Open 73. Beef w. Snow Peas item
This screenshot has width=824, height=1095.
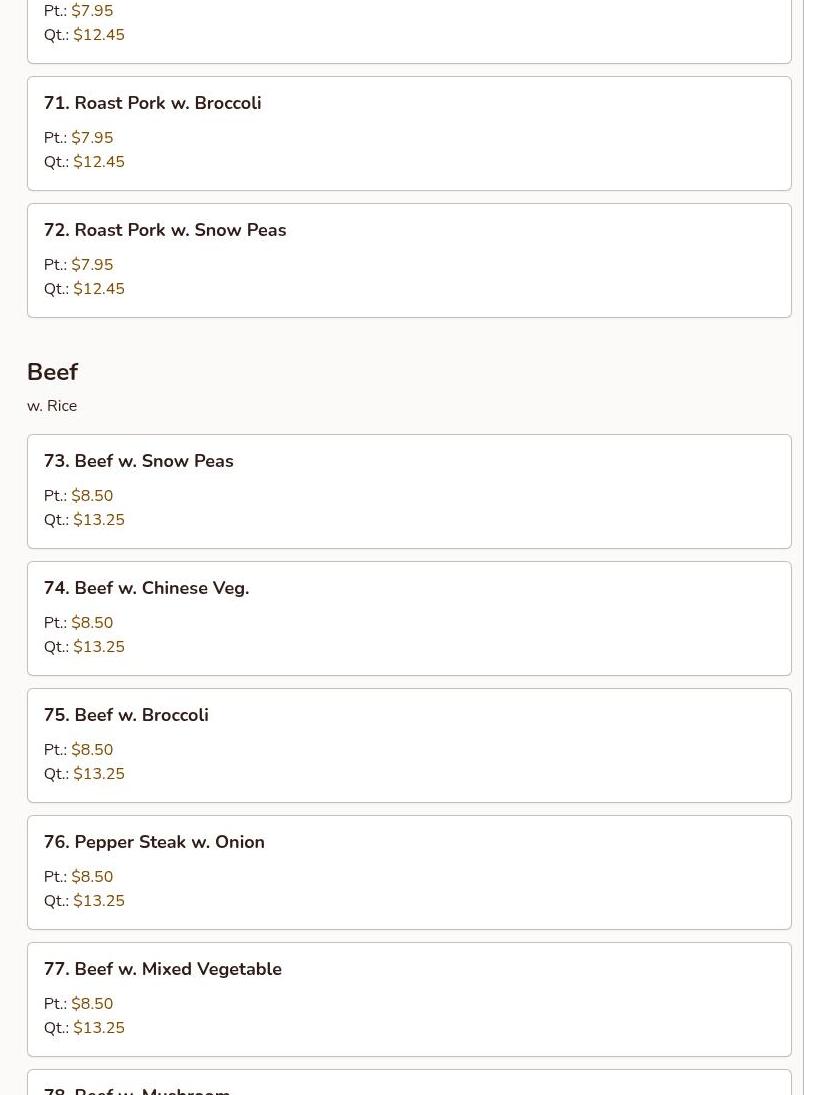(x=409, y=492)
